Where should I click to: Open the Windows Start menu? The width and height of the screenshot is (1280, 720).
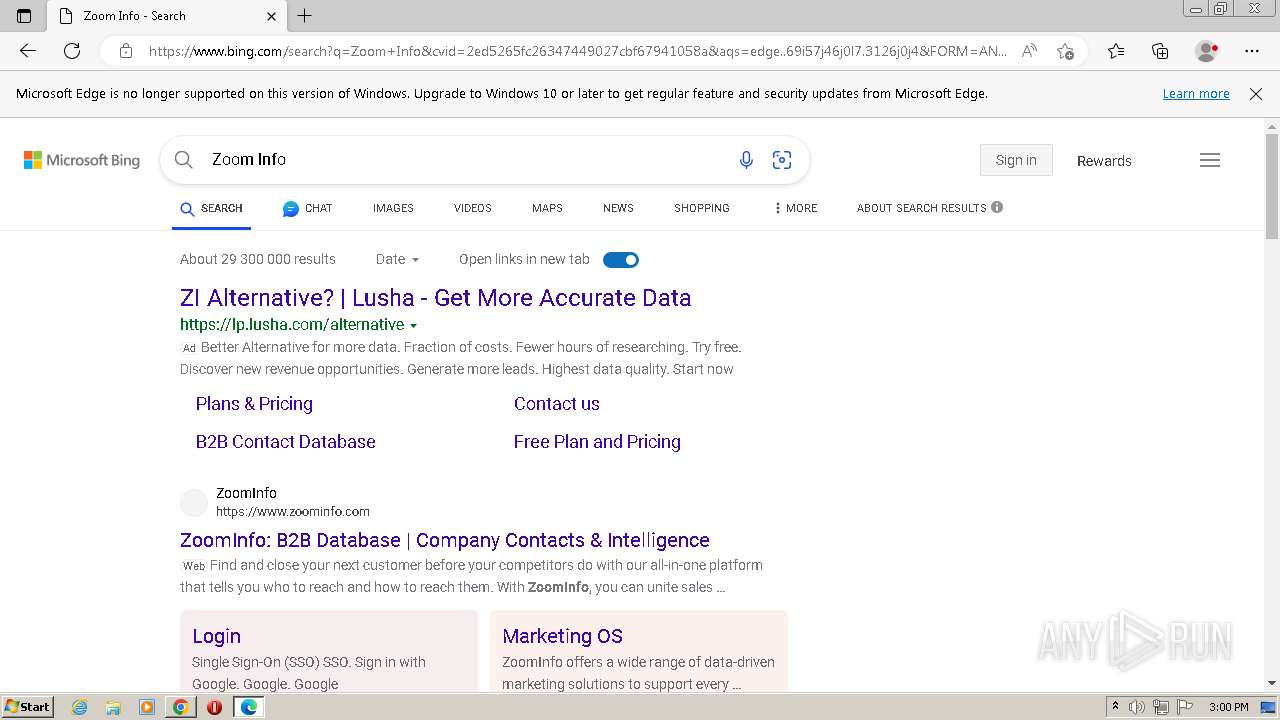[28, 707]
